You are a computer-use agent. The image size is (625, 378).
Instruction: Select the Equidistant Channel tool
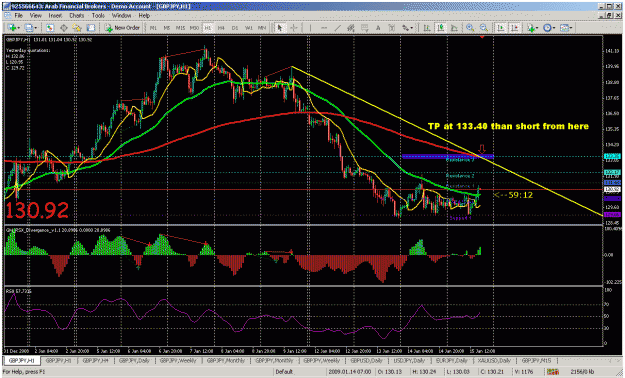point(351,28)
